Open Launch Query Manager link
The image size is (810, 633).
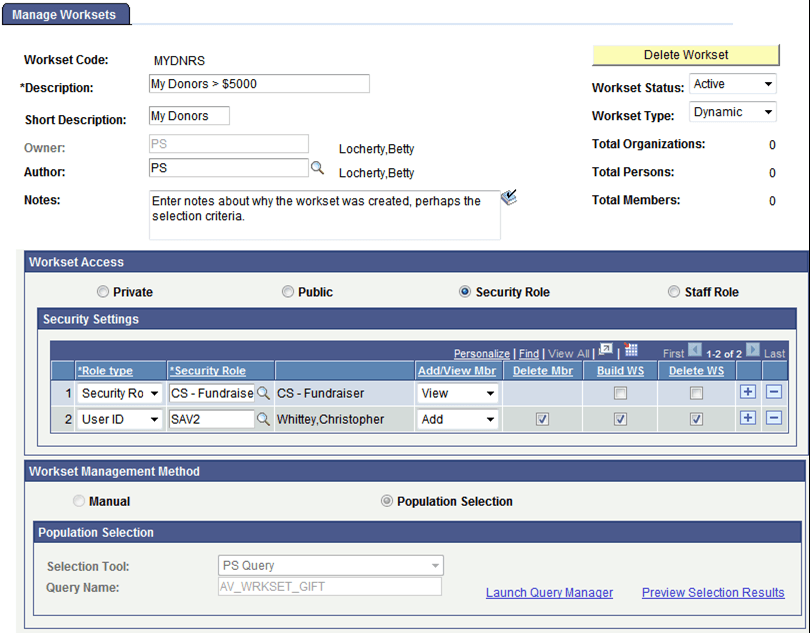pos(549,592)
